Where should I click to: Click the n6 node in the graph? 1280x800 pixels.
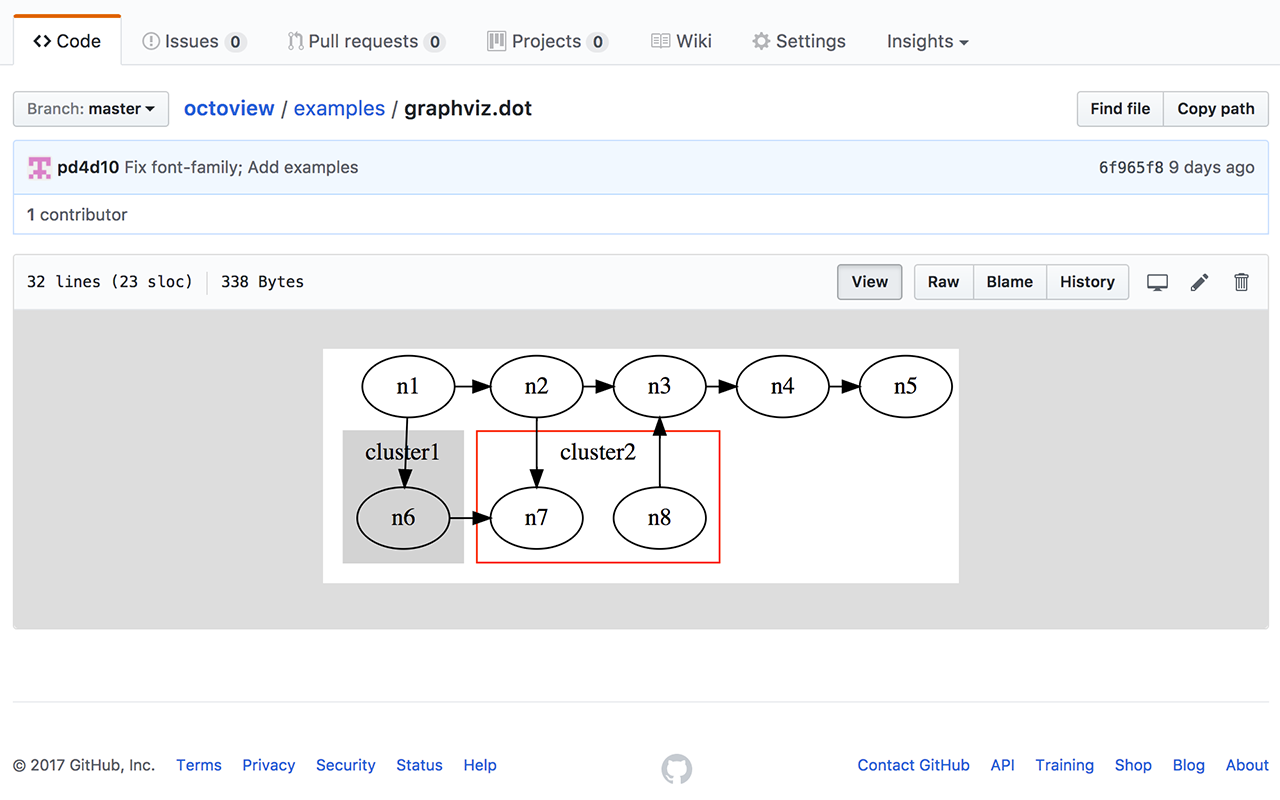403,518
